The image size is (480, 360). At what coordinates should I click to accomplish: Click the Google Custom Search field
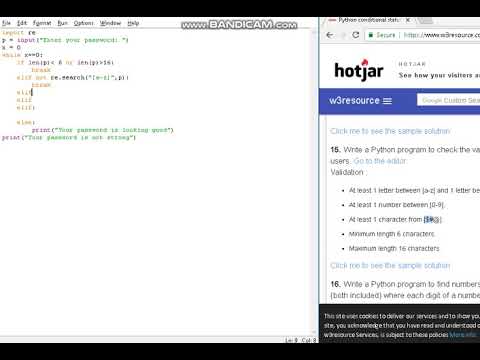pyautogui.click(x=449, y=100)
